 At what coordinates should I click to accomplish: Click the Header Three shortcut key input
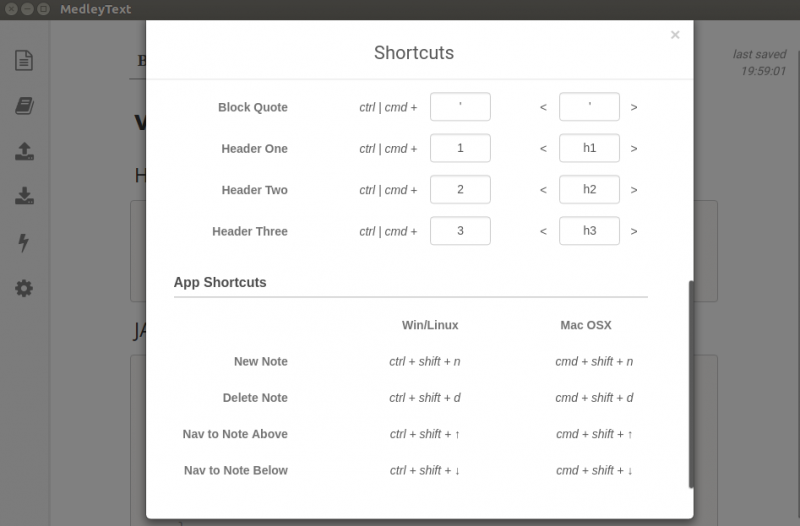coord(460,231)
